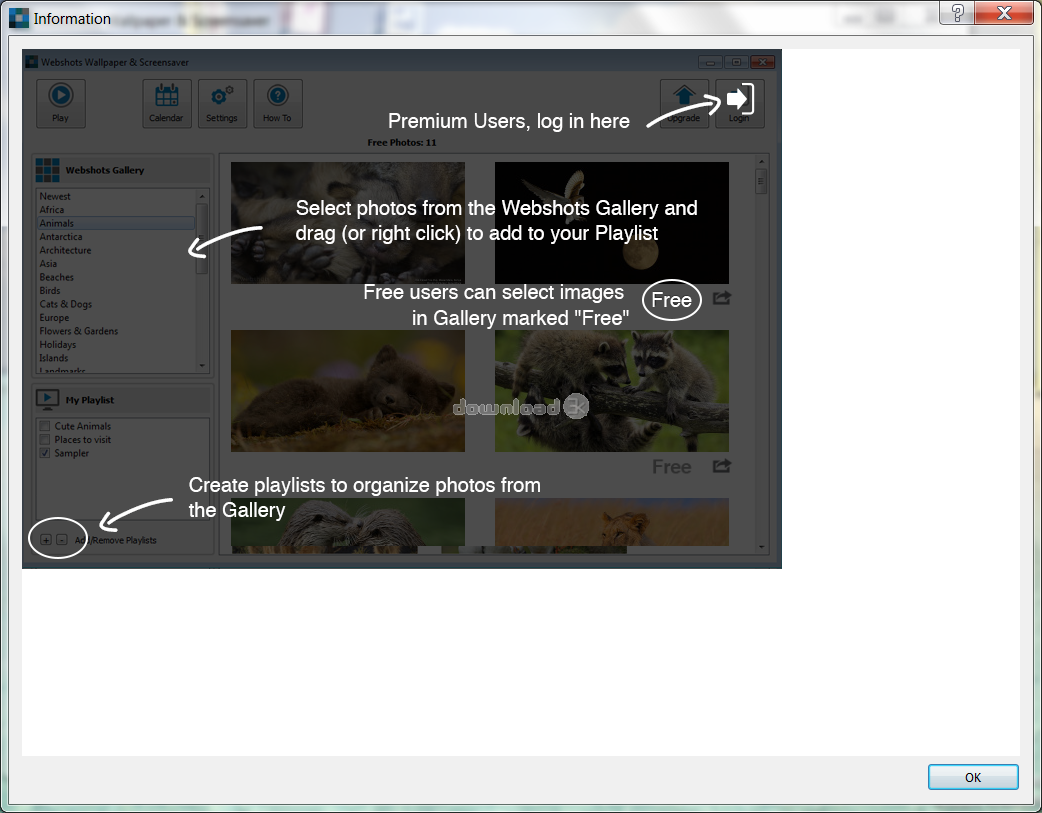Click the gallery list scroll-up arrow
Viewport: 1042px width, 813px height.
click(202, 196)
